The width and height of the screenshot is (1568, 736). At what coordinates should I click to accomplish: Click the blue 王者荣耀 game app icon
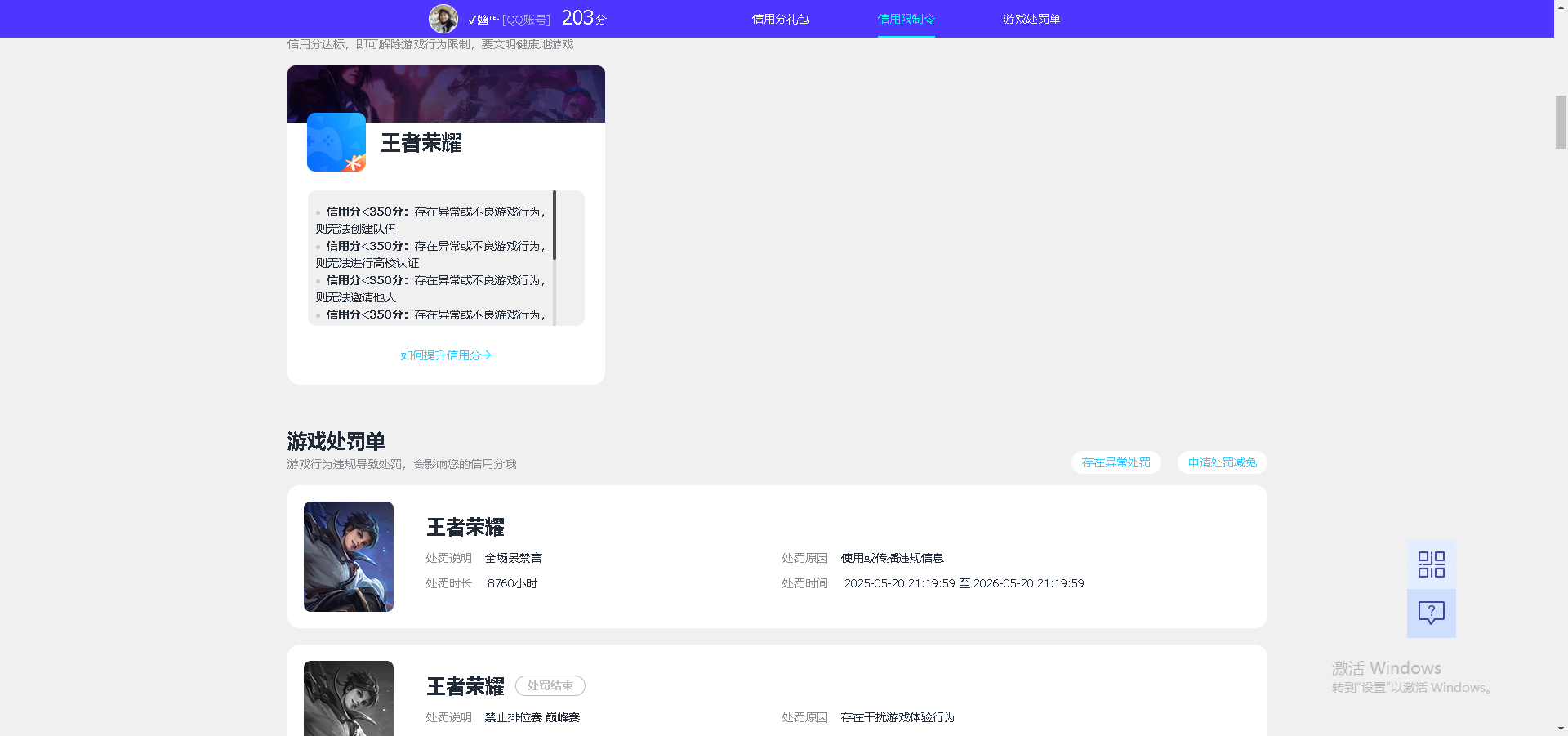point(335,141)
